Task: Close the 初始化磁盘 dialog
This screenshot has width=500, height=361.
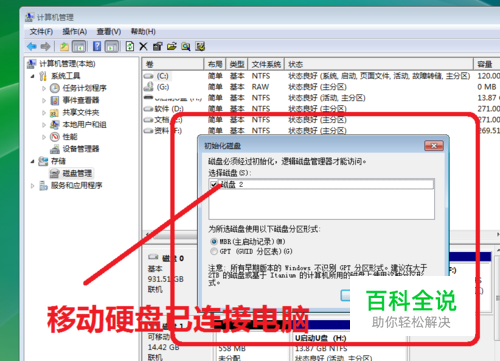Action: click(434, 146)
